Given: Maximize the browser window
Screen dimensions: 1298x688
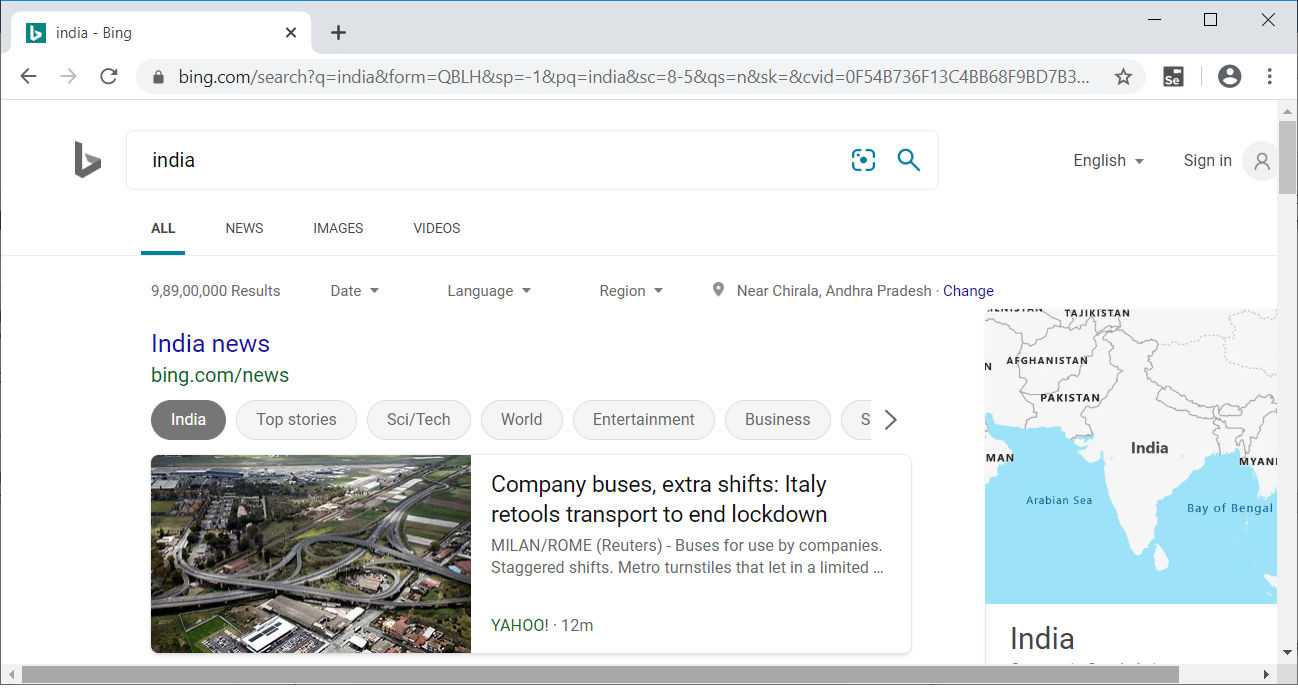Looking at the screenshot, I should pyautogui.click(x=1210, y=19).
